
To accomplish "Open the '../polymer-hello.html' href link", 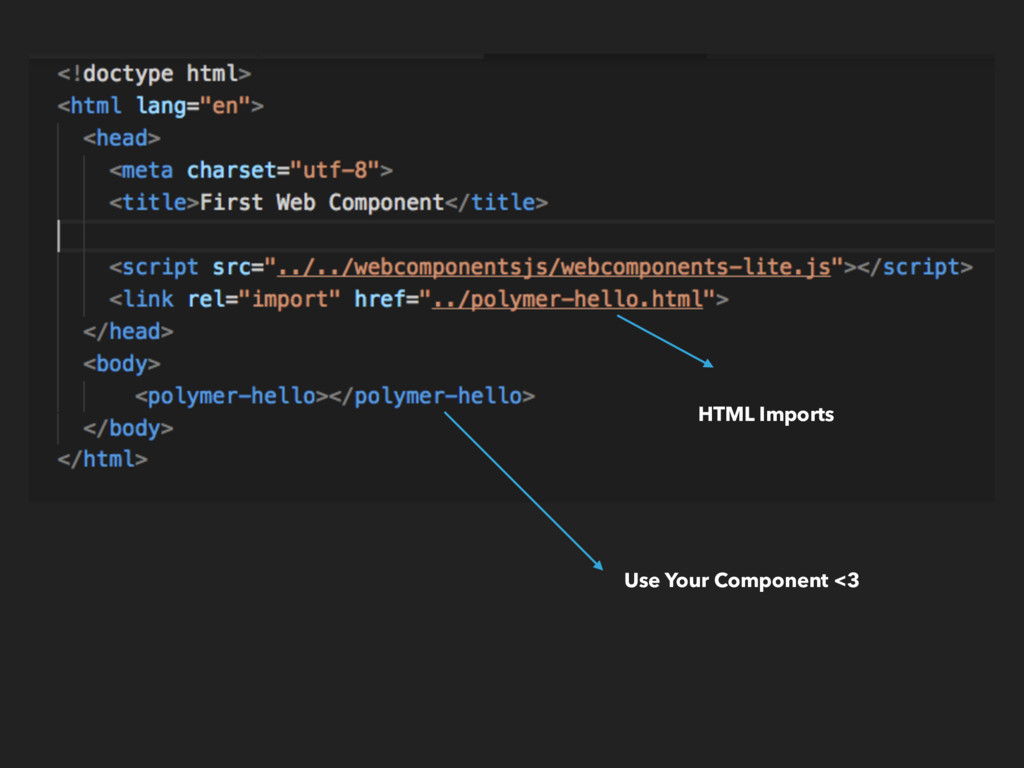I will coord(568,299).
